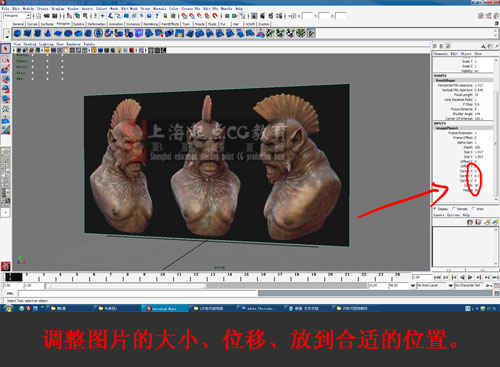Click the create new layer icon
This screenshot has height=367, width=500.
click(487, 222)
